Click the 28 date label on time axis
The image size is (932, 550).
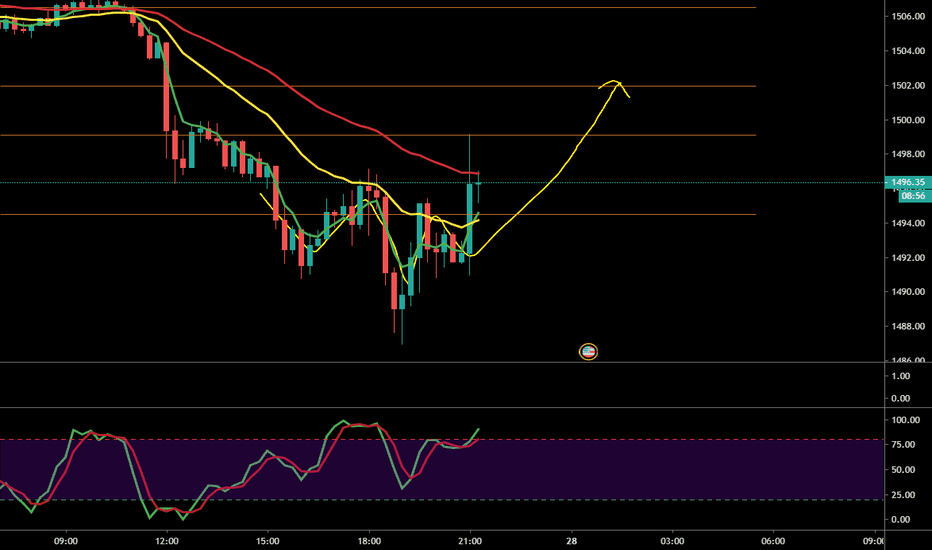coord(571,541)
